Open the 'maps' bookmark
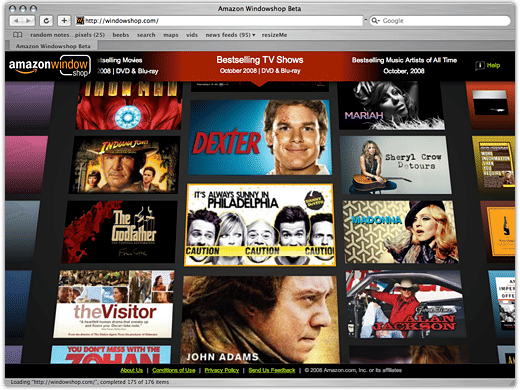Viewport: 520px width, 390px height. tap(171, 35)
